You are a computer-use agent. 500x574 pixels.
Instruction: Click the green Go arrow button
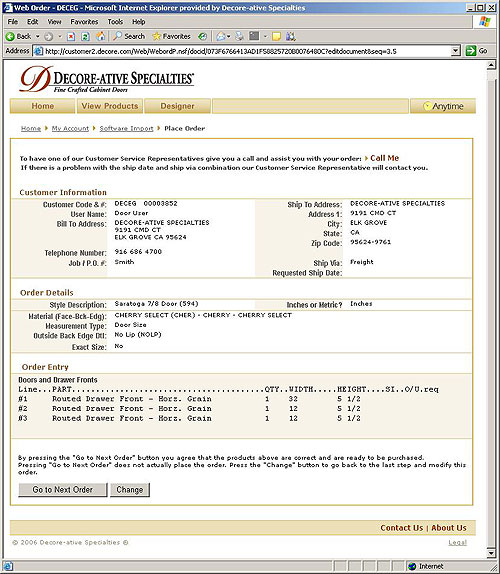coord(470,51)
